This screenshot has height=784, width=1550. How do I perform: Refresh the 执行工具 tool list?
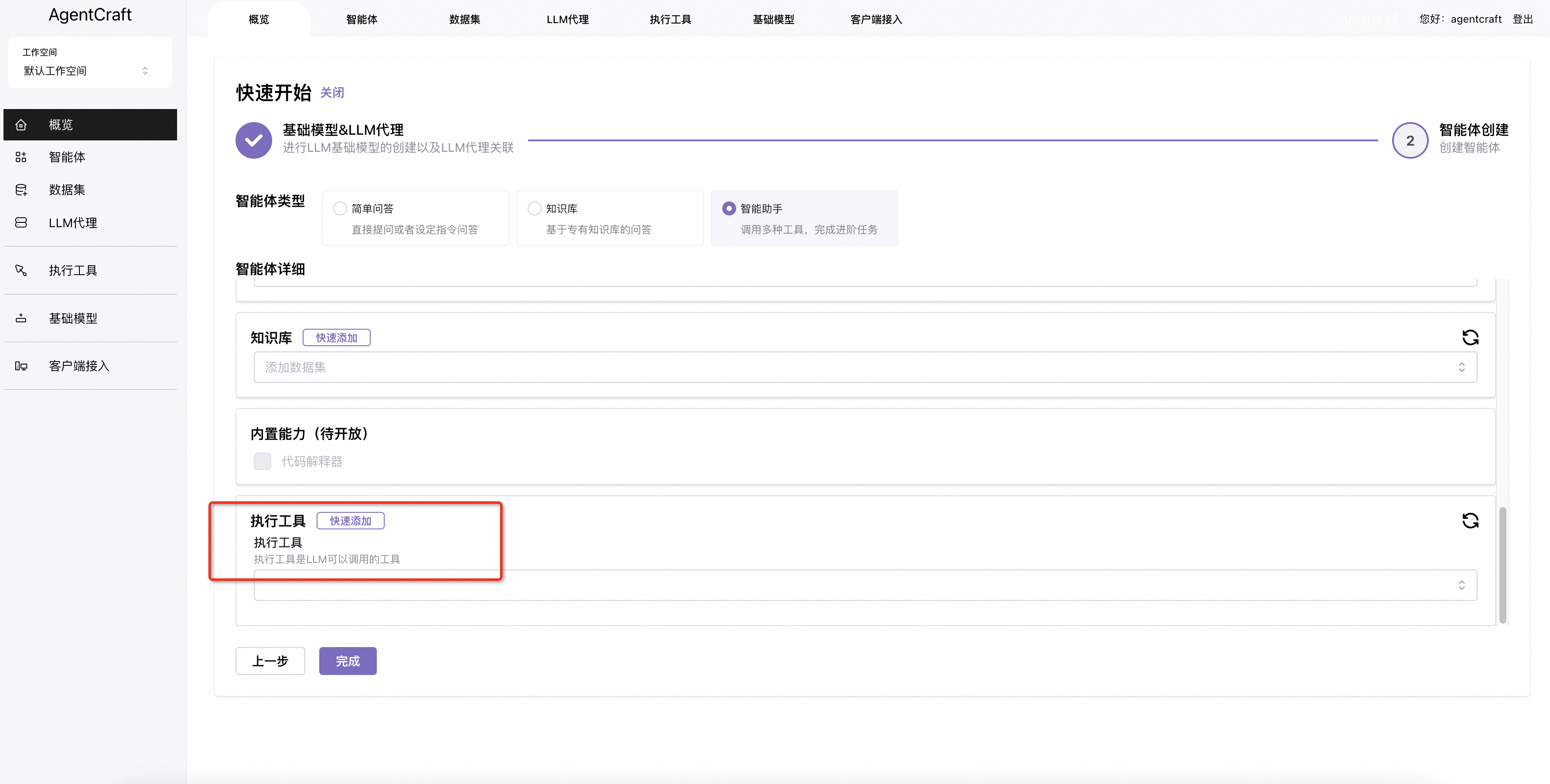pyautogui.click(x=1471, y=521)
